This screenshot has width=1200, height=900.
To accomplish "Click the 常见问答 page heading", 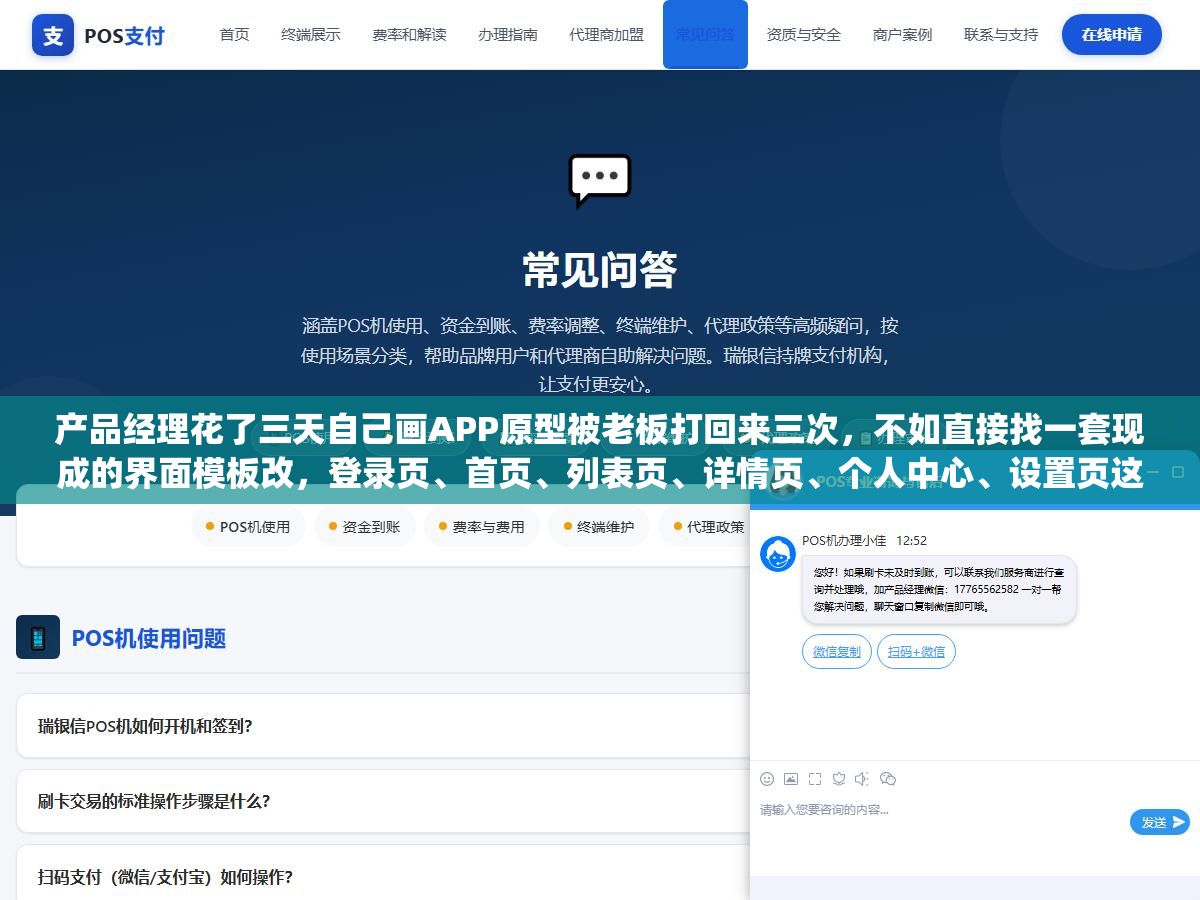I will coord(600,270).
